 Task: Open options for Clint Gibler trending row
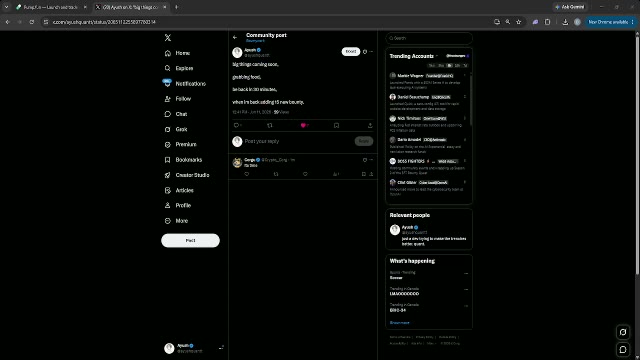coord(464,182)
